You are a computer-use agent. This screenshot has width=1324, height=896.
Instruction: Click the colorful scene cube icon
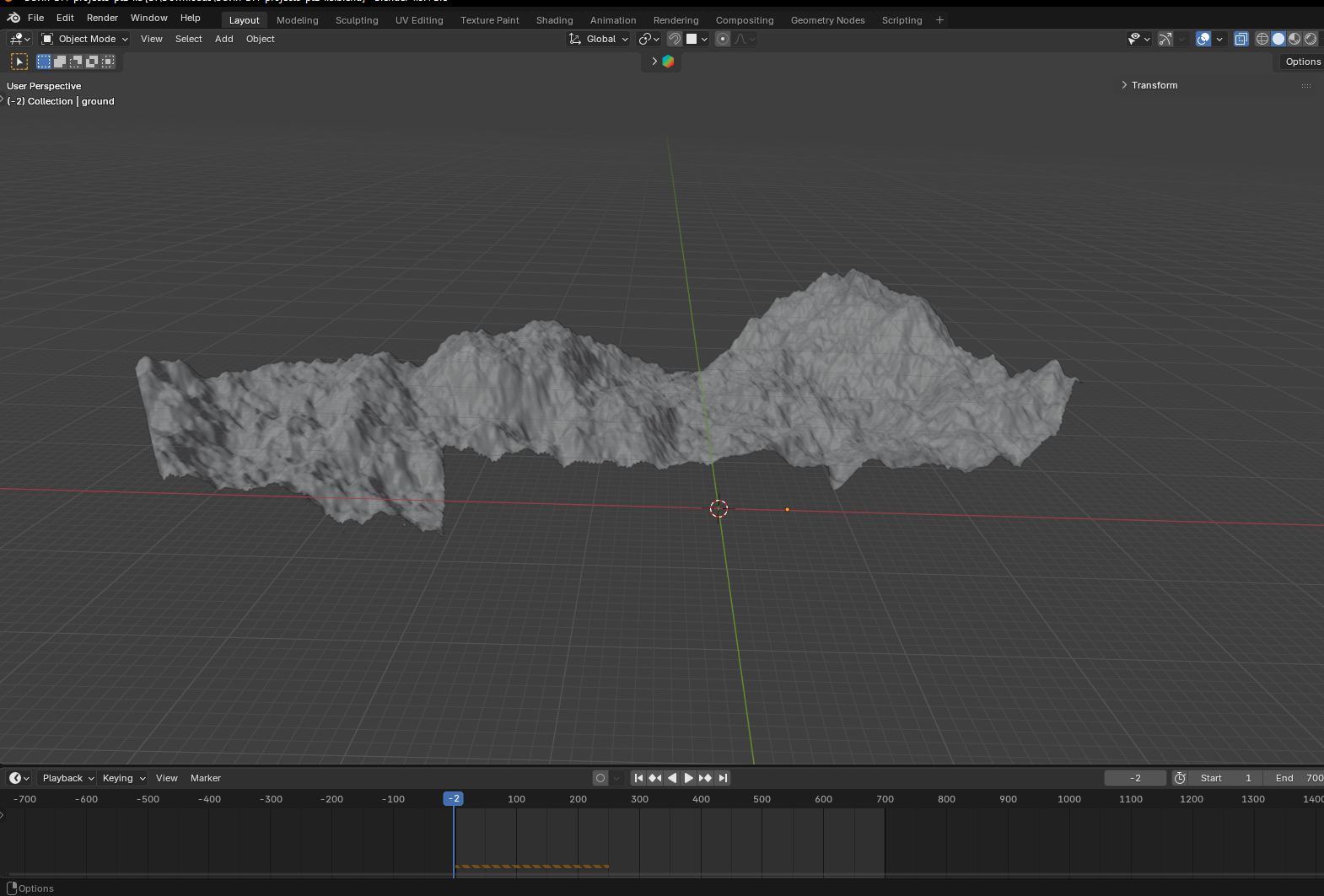[668, 62]
